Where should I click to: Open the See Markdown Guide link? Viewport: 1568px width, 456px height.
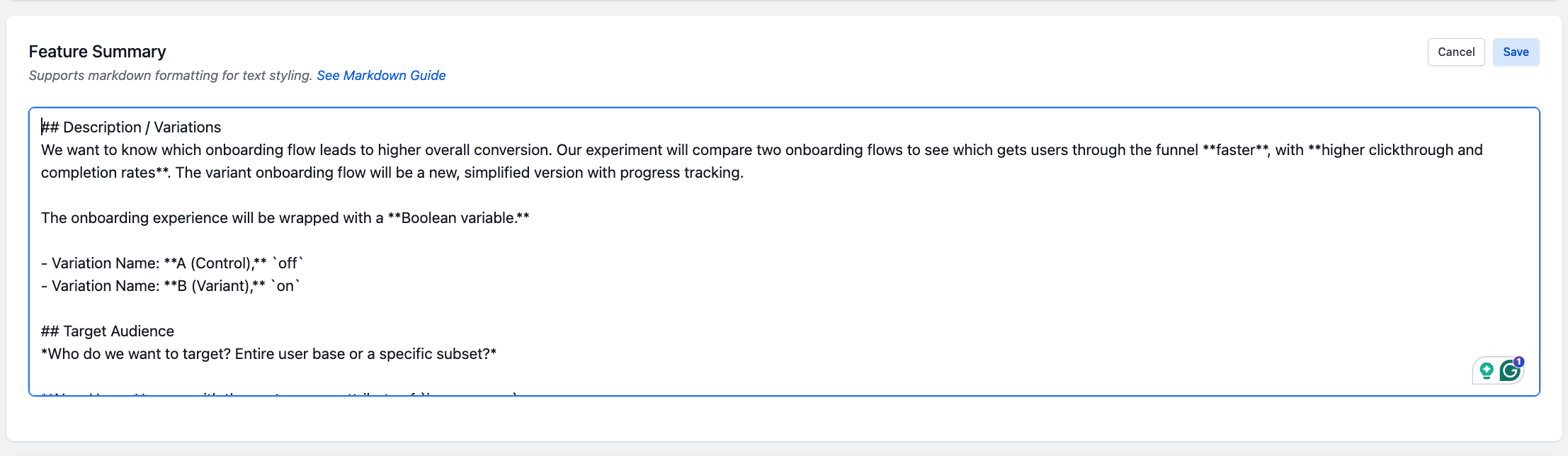[382, 75]
